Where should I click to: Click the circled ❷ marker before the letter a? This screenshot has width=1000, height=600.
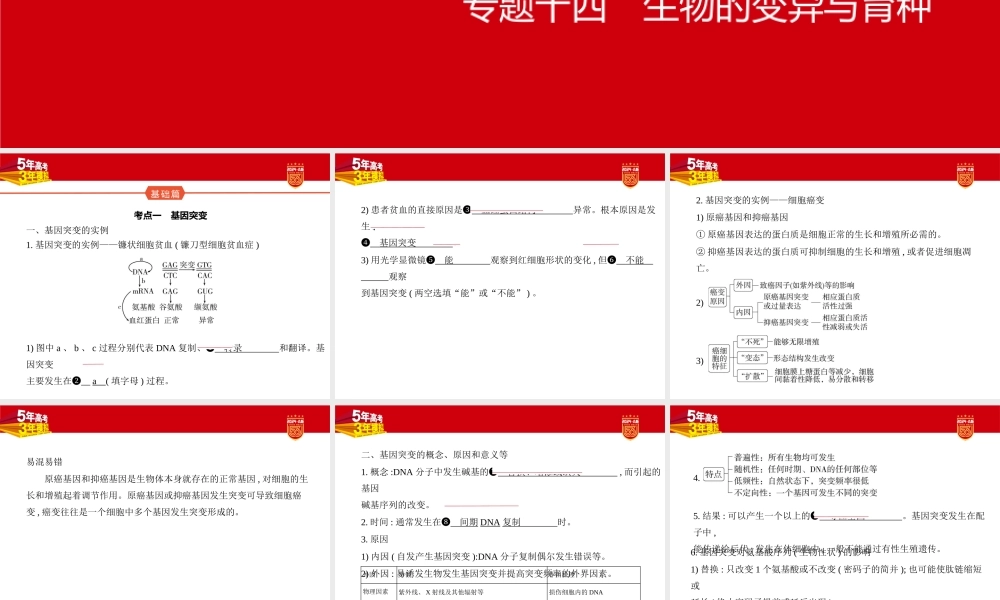77,381
